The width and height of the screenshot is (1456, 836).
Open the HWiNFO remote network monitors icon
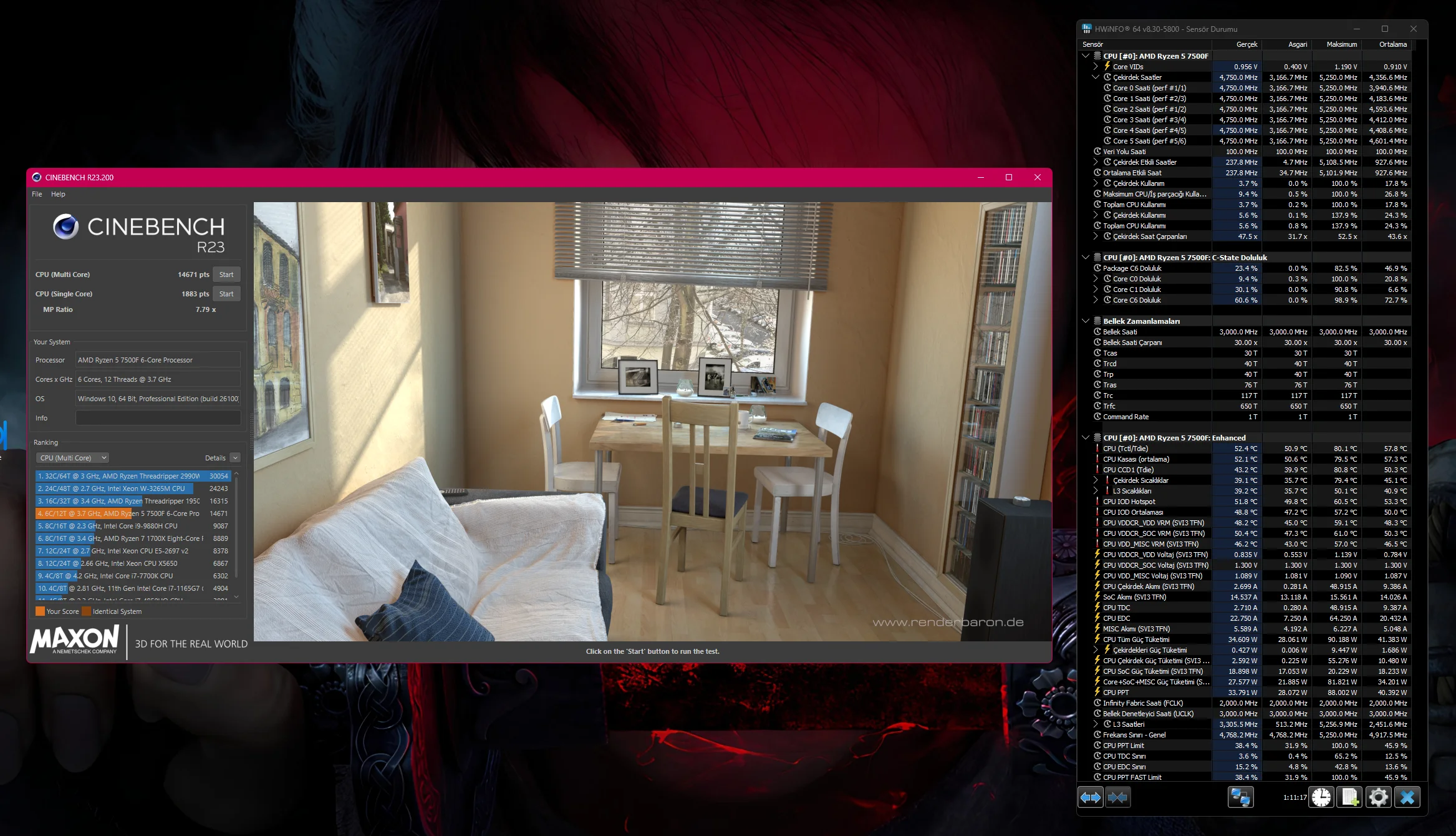point(1240,797)
